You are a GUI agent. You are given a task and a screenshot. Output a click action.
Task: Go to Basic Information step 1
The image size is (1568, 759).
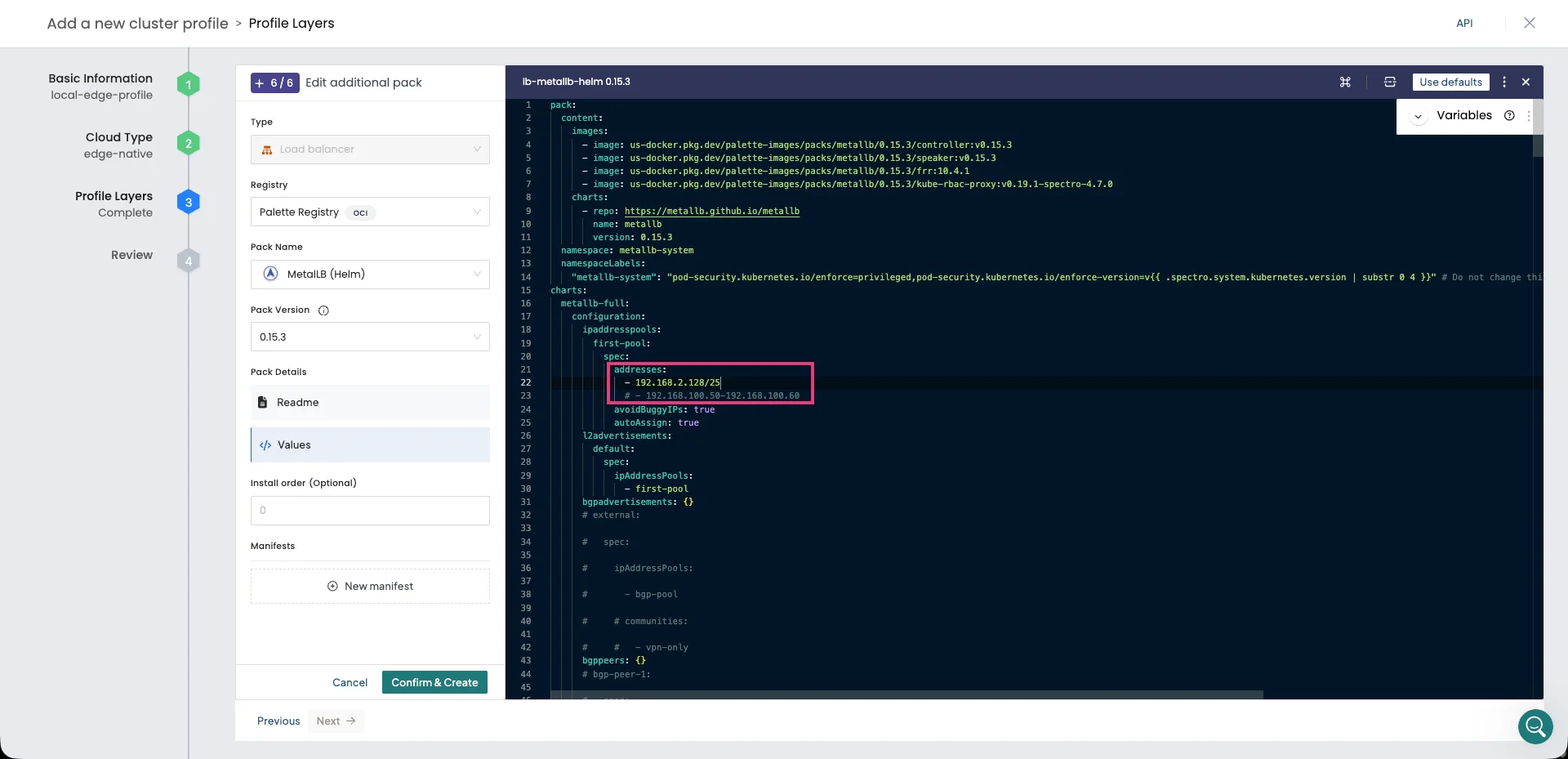click(x=188, y=85)
